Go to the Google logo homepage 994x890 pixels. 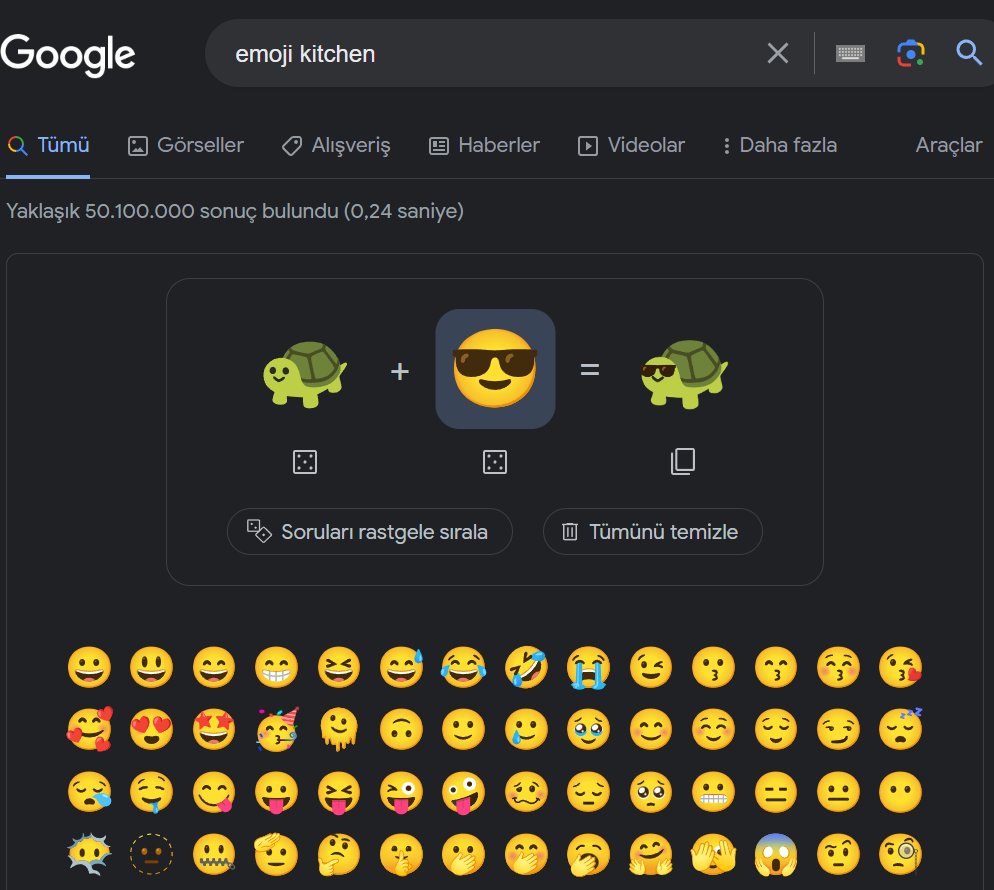pos(68,55)
